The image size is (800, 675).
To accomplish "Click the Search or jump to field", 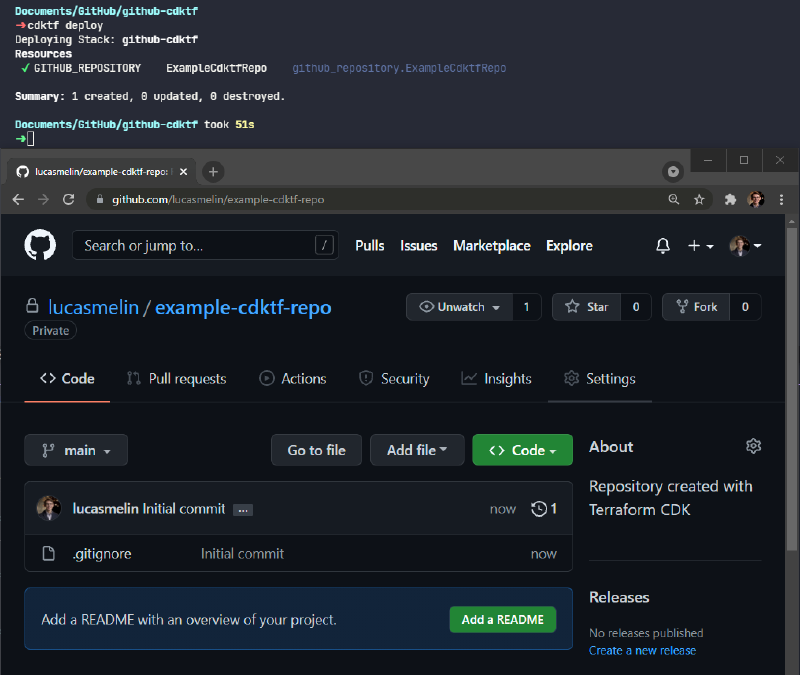I will [x=205, y=245].
